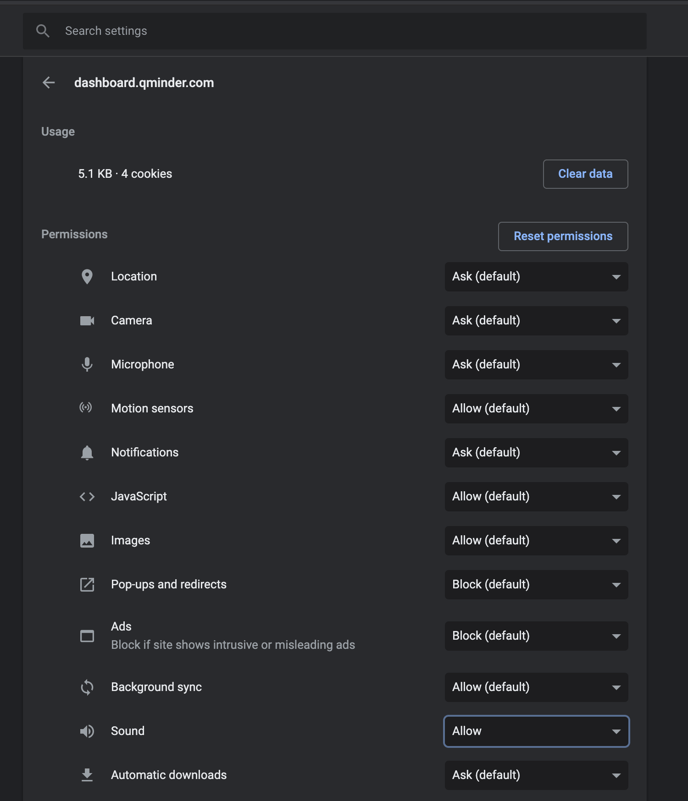The image size is (688, 801).
Task: Click the Location label text
Action: pos(134,276)
